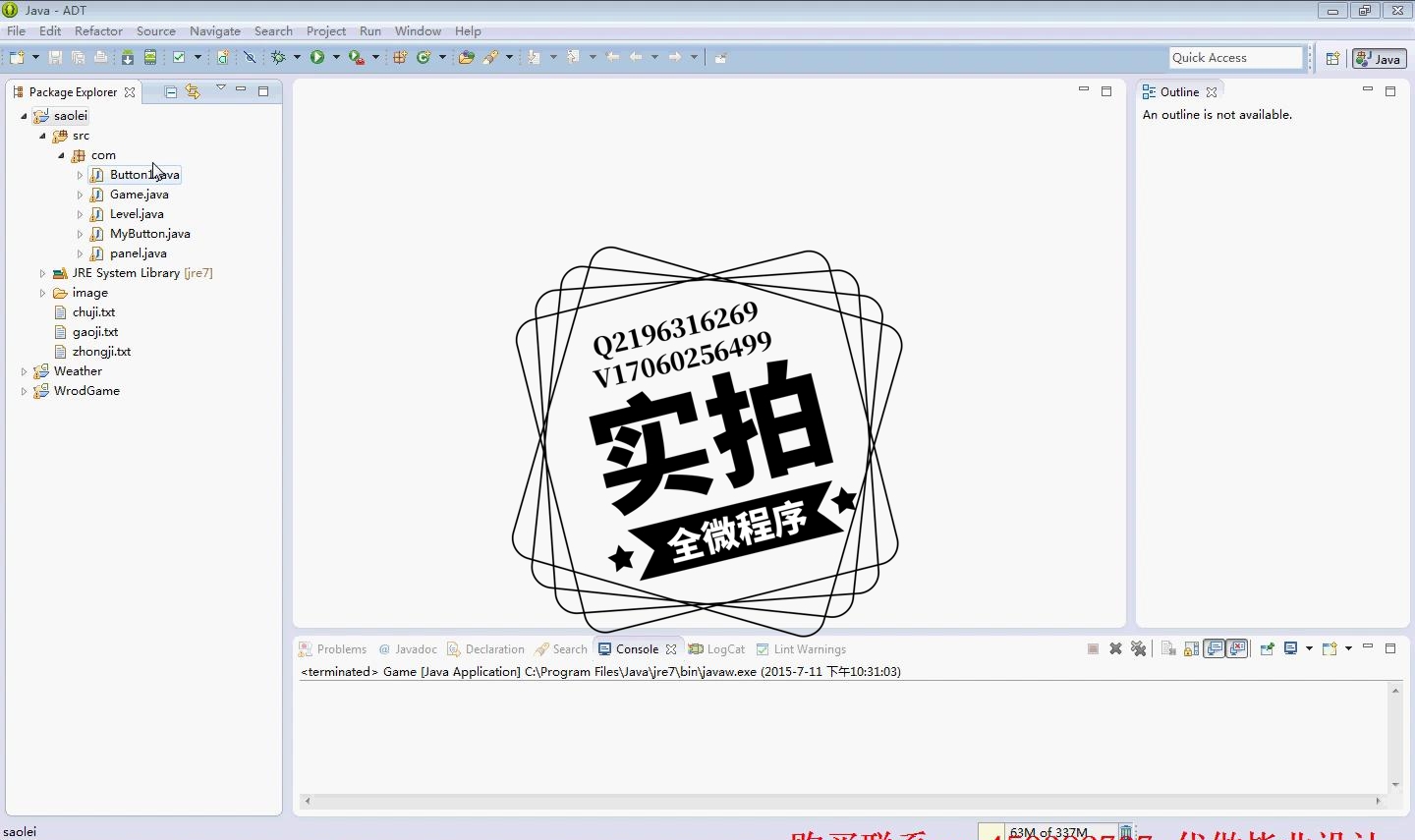Screen dimensions: 1415x840
Task: Click the Android SDK Manager toolbar icon
Action: pyautogui.click(x=127, y=58)
